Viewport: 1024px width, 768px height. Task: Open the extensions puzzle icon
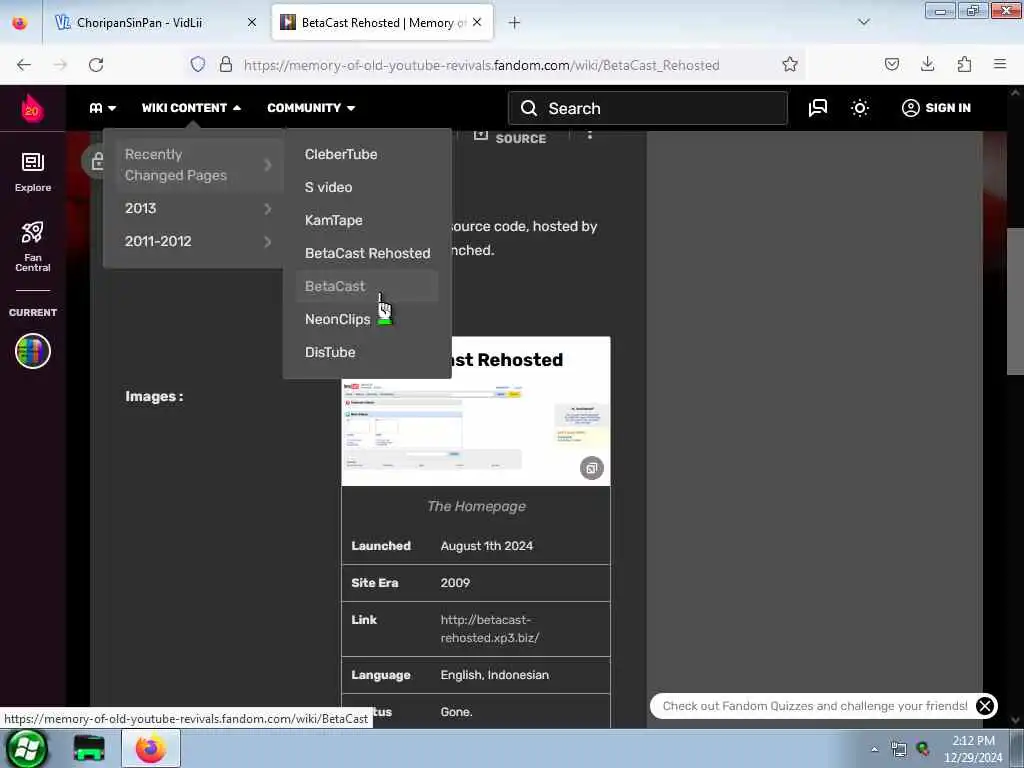pos(964,64)
